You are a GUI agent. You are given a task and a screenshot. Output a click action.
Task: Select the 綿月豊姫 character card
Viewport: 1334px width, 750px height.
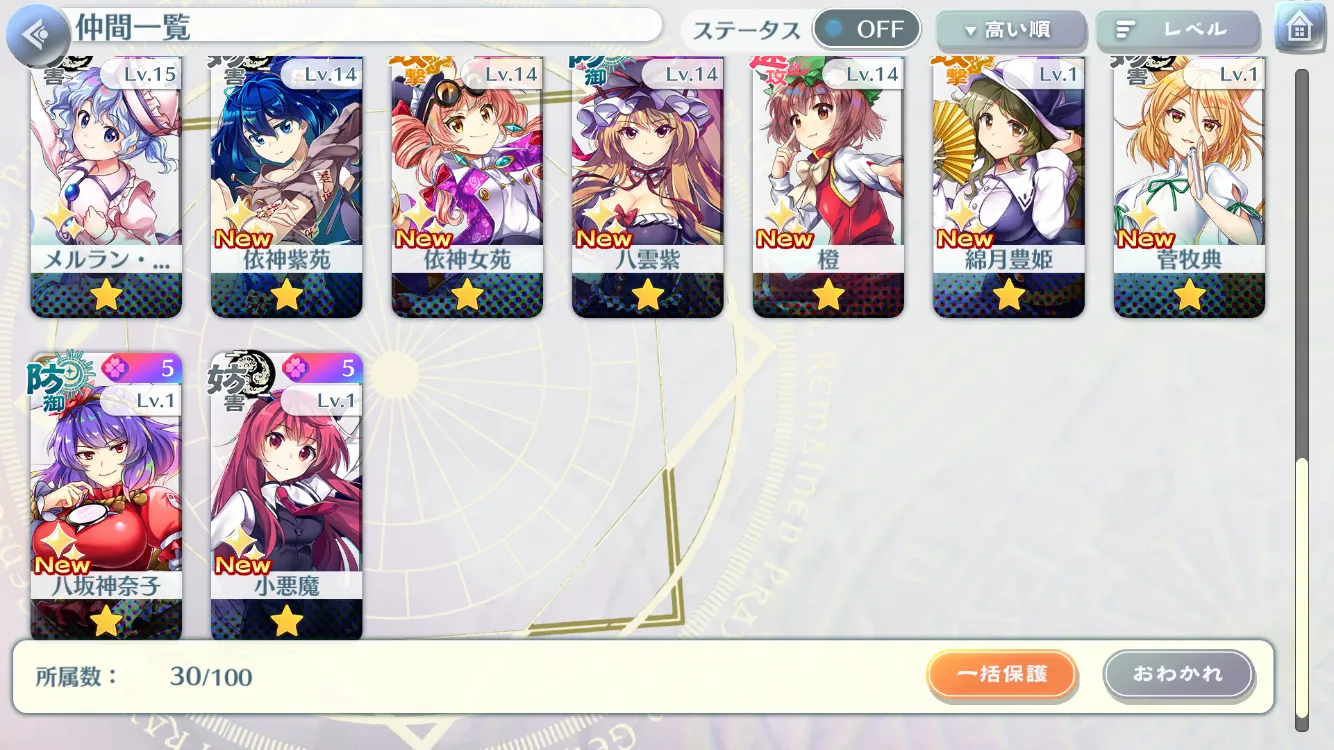pos(1008,187)
